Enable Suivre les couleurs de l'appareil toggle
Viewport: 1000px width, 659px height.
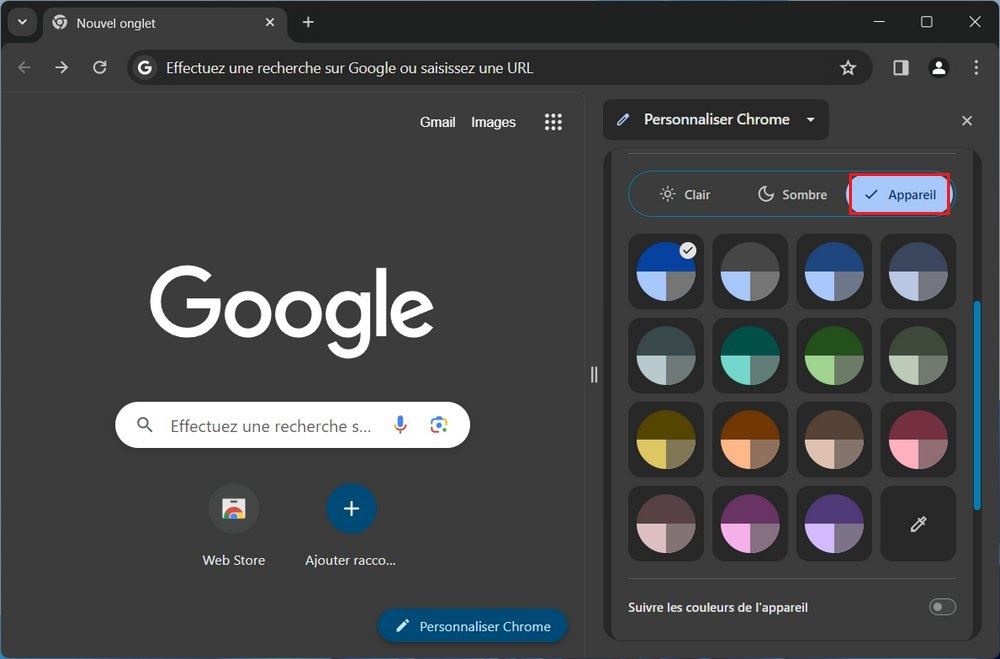(x=941, y=607)
